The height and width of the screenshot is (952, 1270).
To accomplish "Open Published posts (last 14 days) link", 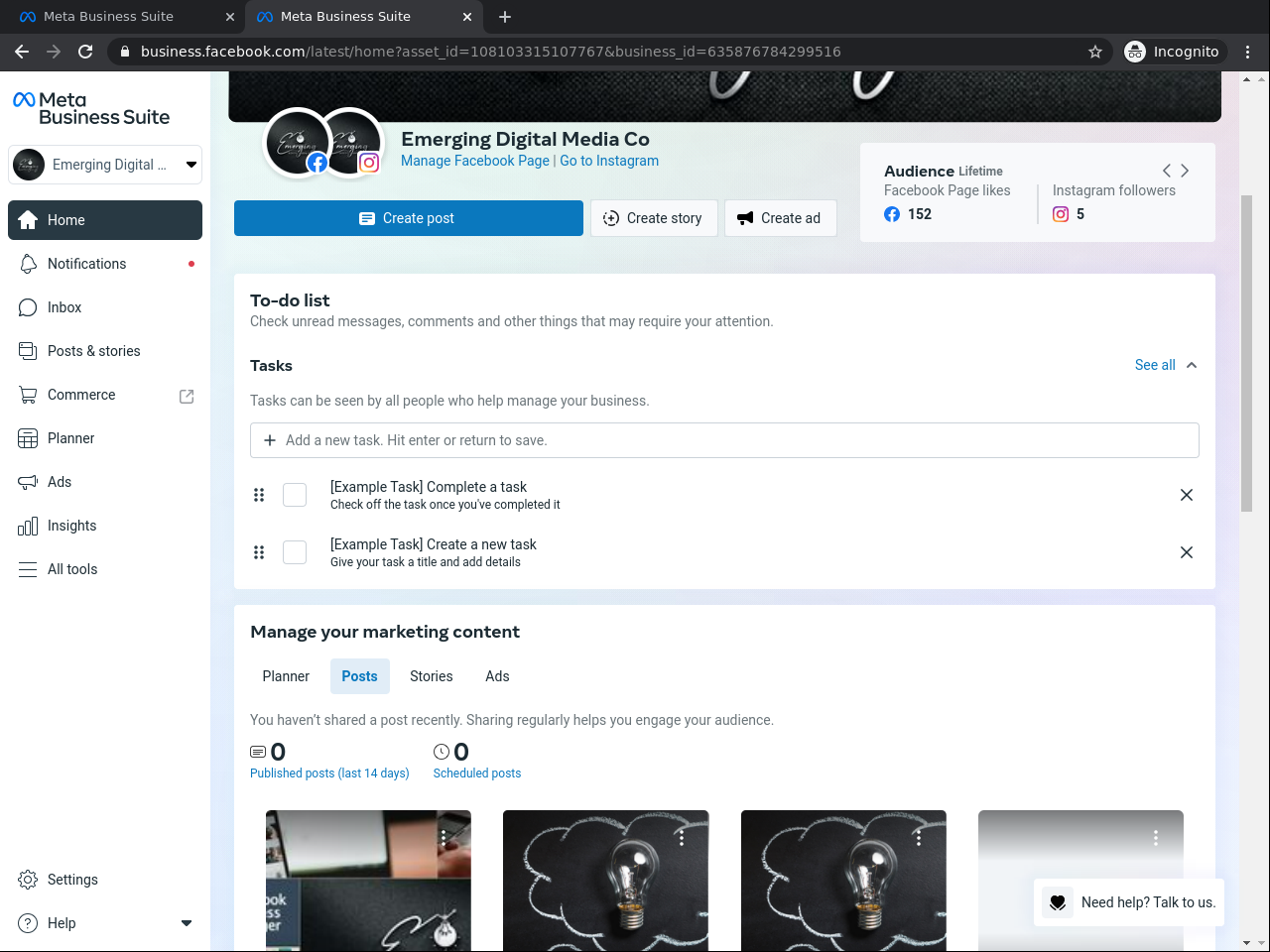I will [x=329, y=773].
